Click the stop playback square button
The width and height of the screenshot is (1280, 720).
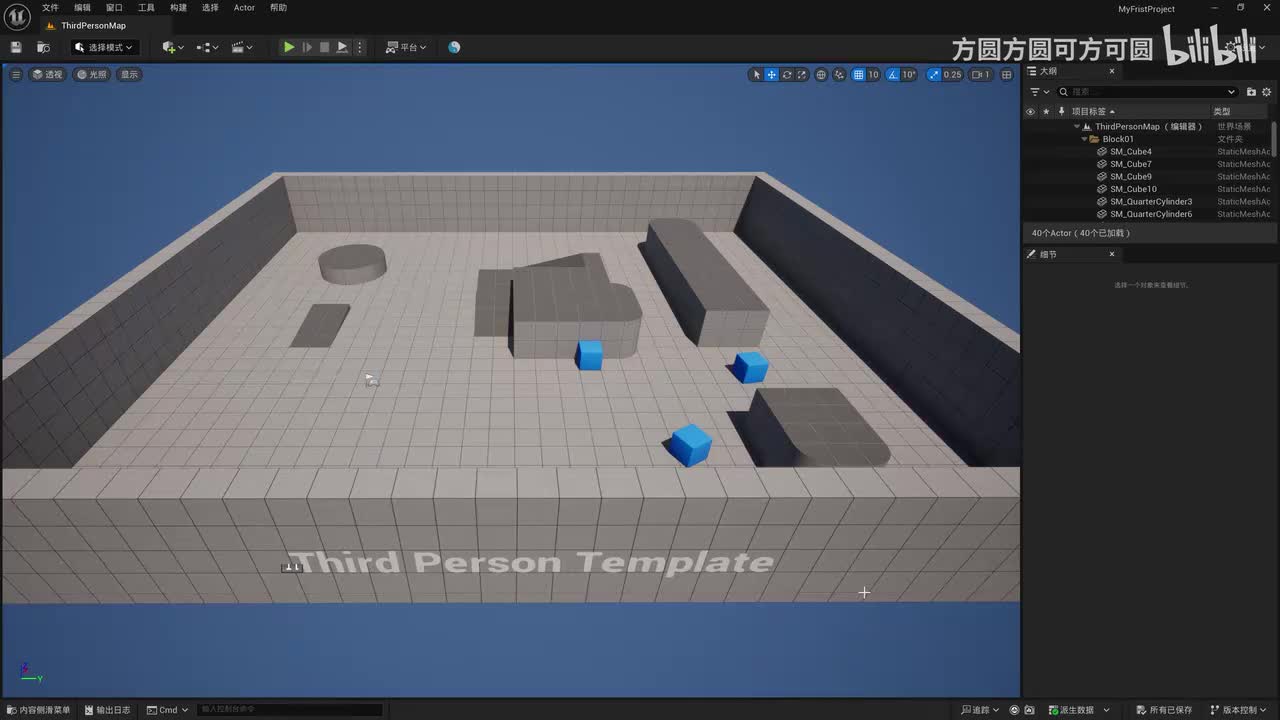click(x=324, y=47)
